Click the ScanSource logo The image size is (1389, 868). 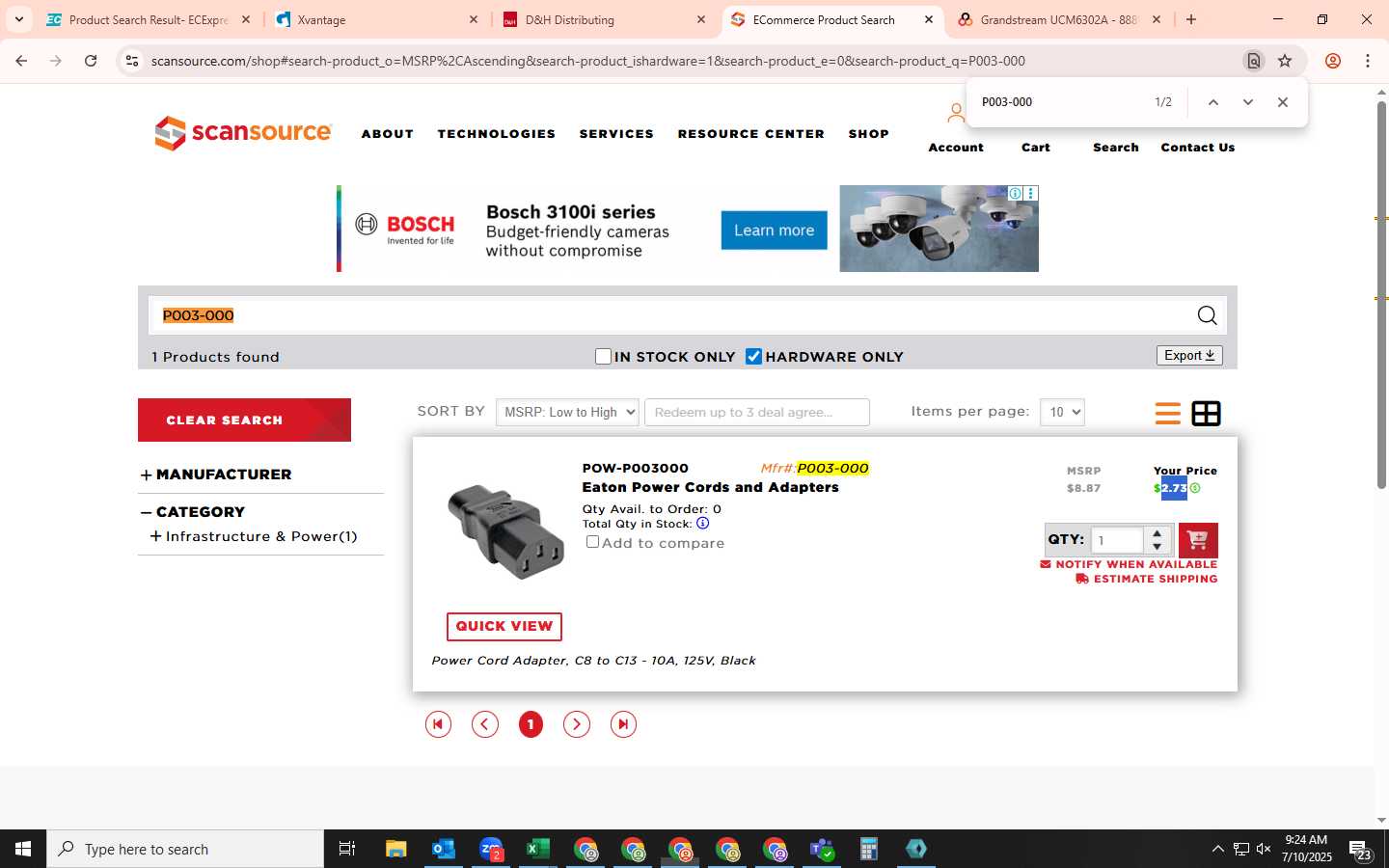(243, 133)
